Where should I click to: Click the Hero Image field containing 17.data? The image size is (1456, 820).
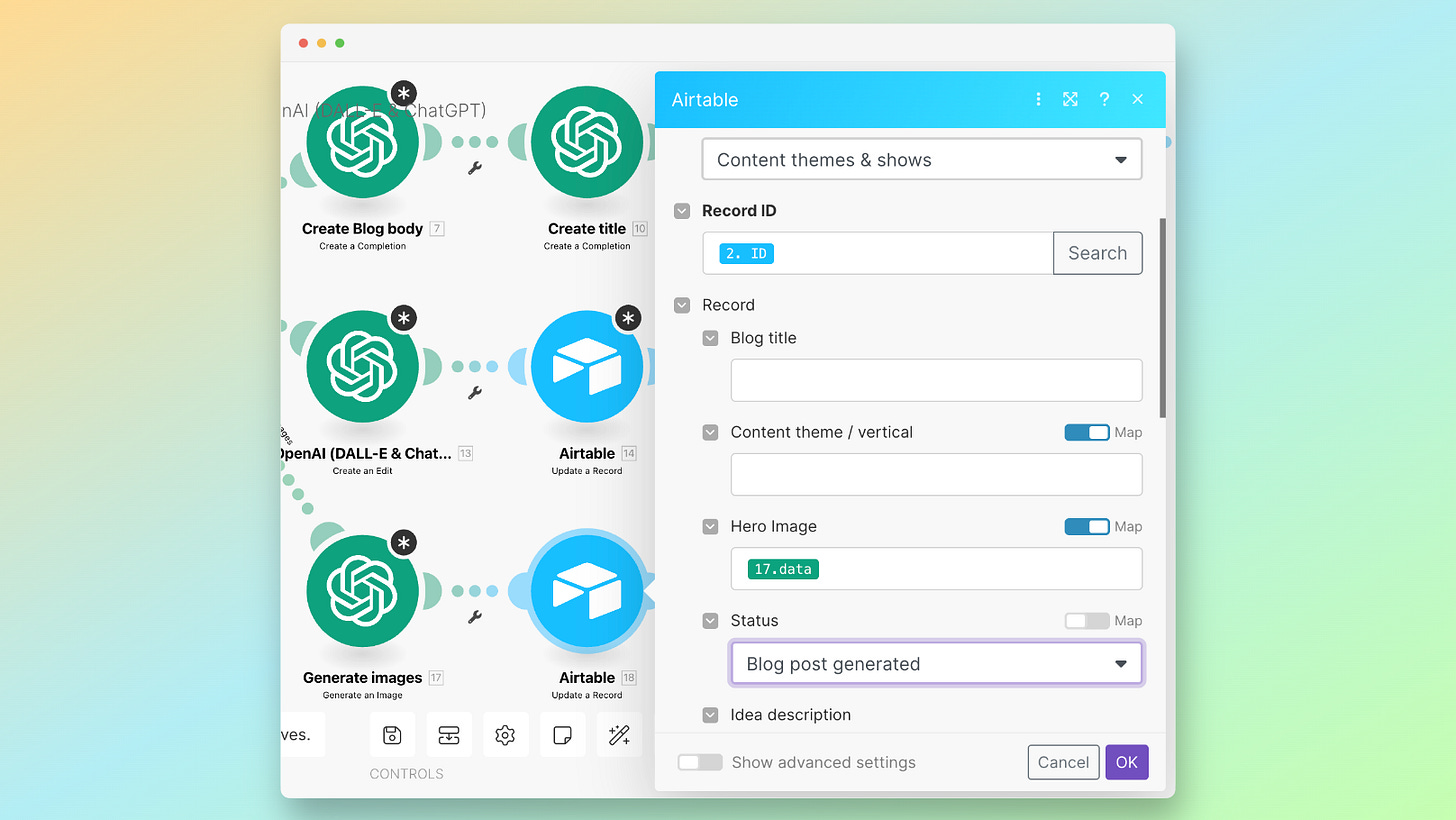[x=937, y=569]
